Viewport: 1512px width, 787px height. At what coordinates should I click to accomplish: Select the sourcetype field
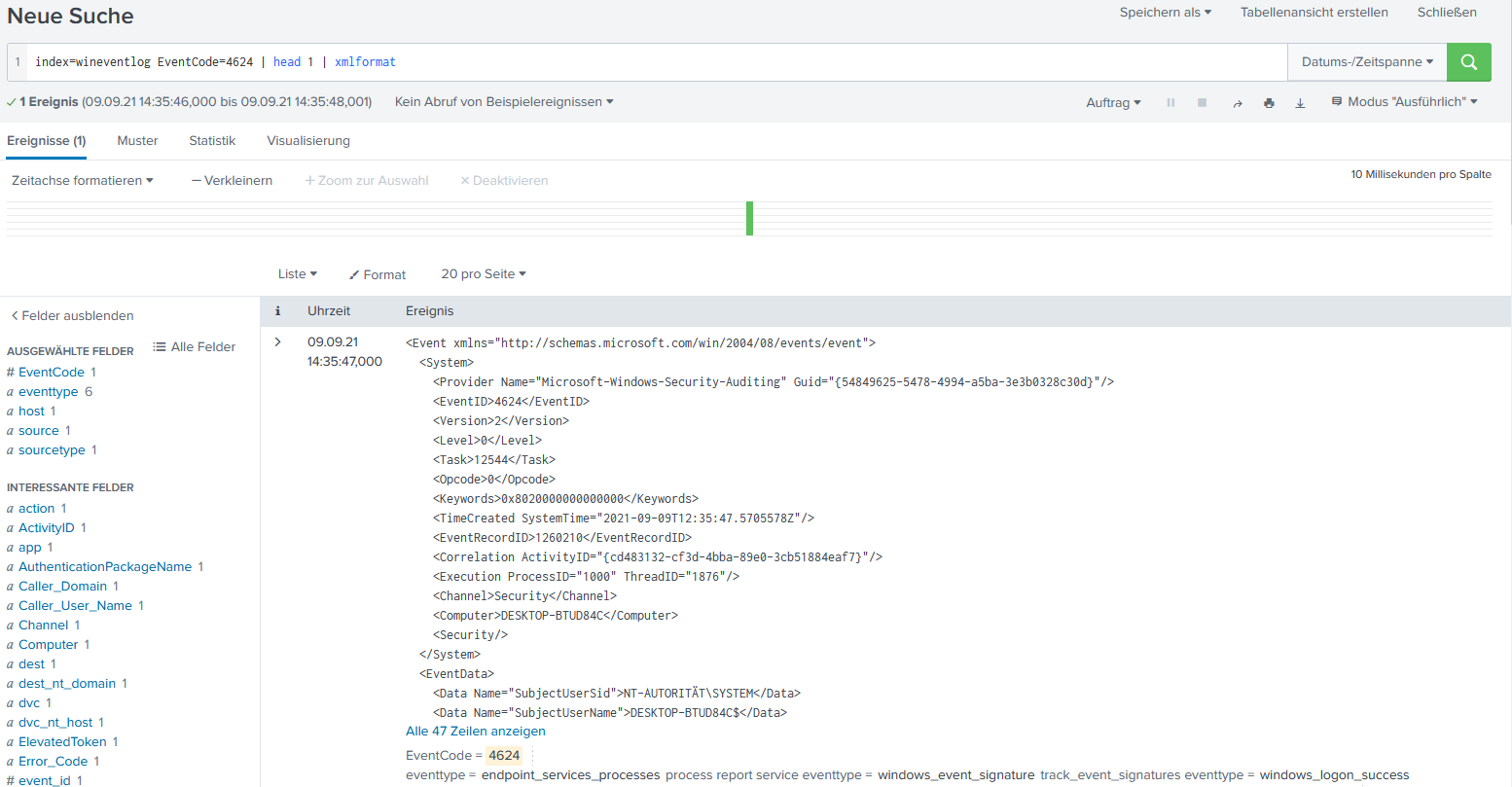52,450
